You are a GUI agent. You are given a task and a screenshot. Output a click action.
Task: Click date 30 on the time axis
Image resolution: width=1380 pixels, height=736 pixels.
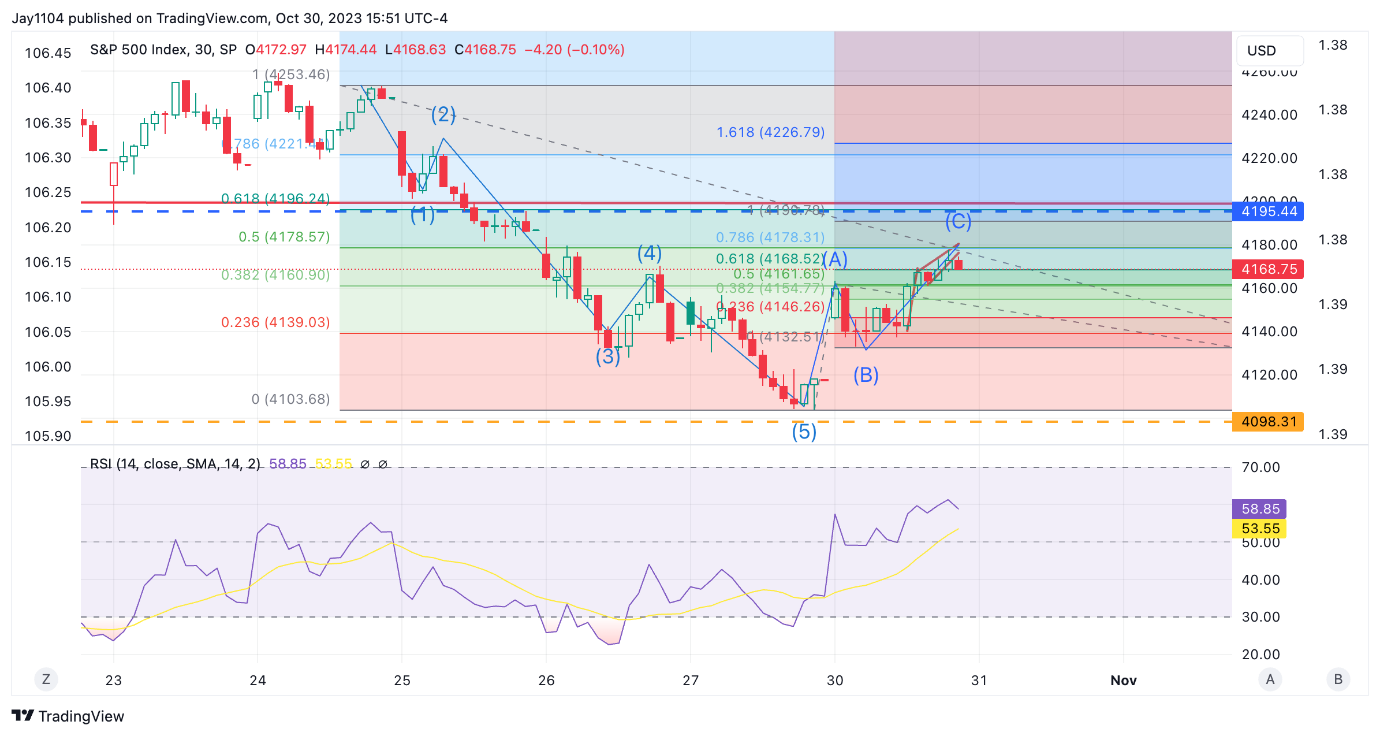click(835, 680)
